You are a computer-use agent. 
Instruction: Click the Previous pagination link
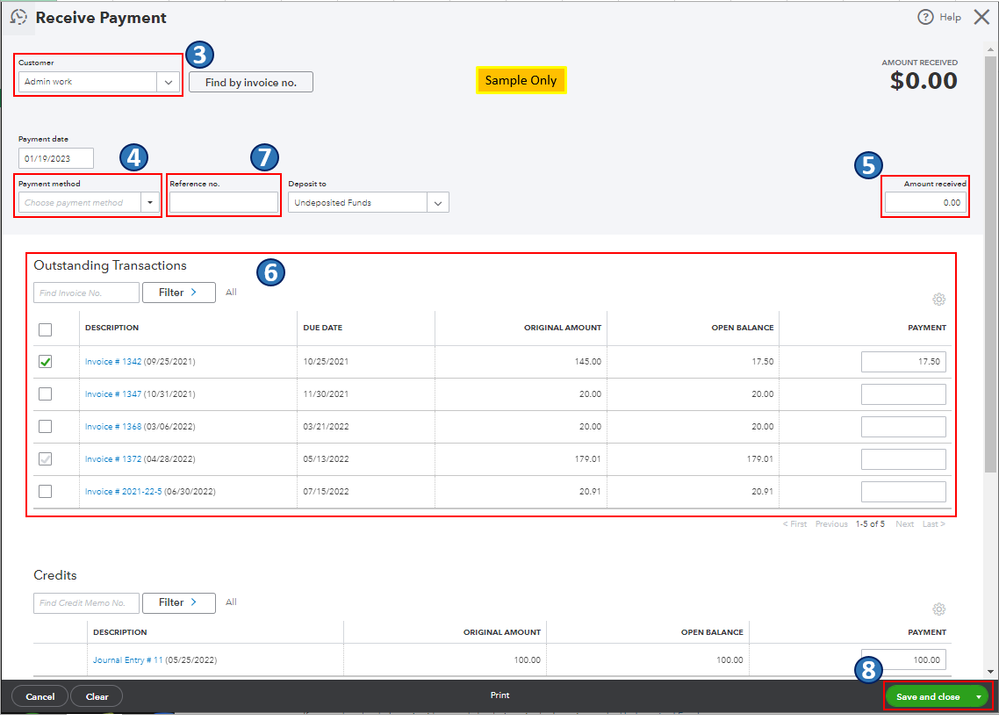pos(831,524)
